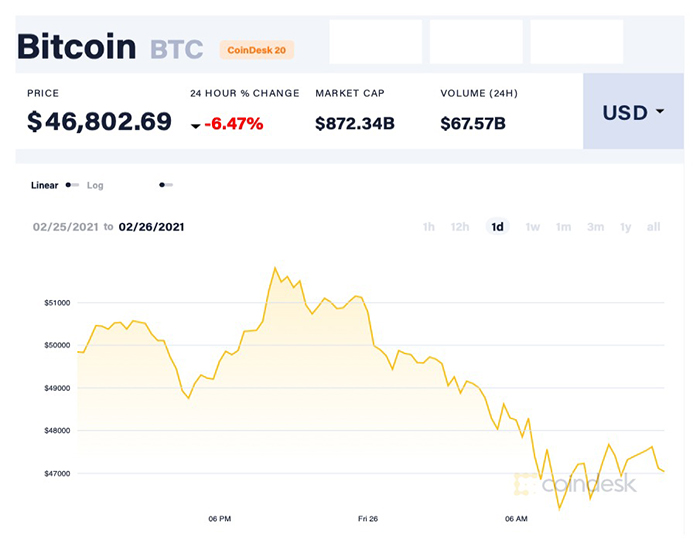Open the USD currency dropdown

pos(632,113)
